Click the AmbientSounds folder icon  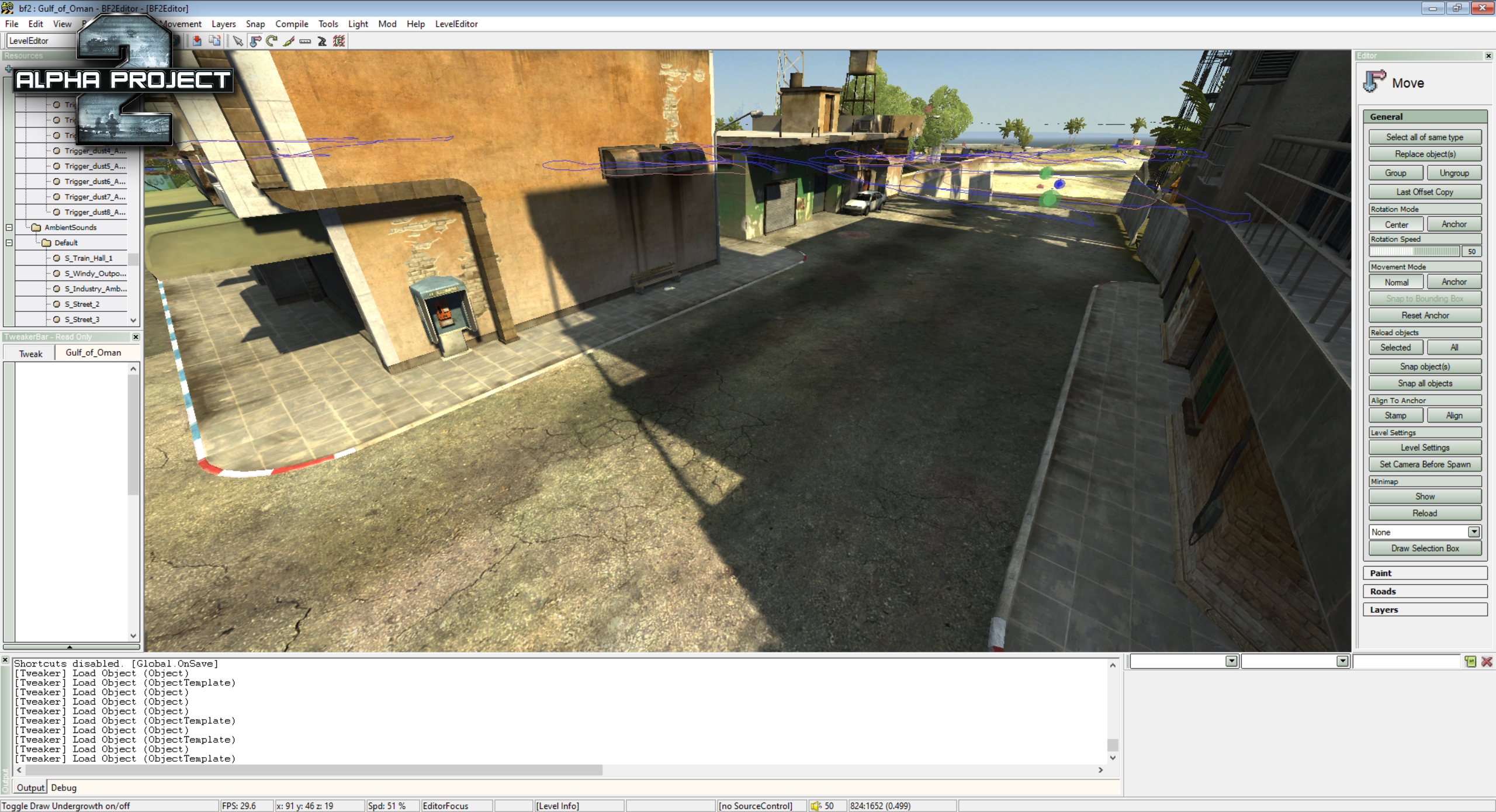pyautogui.click(x=36, y=227)
